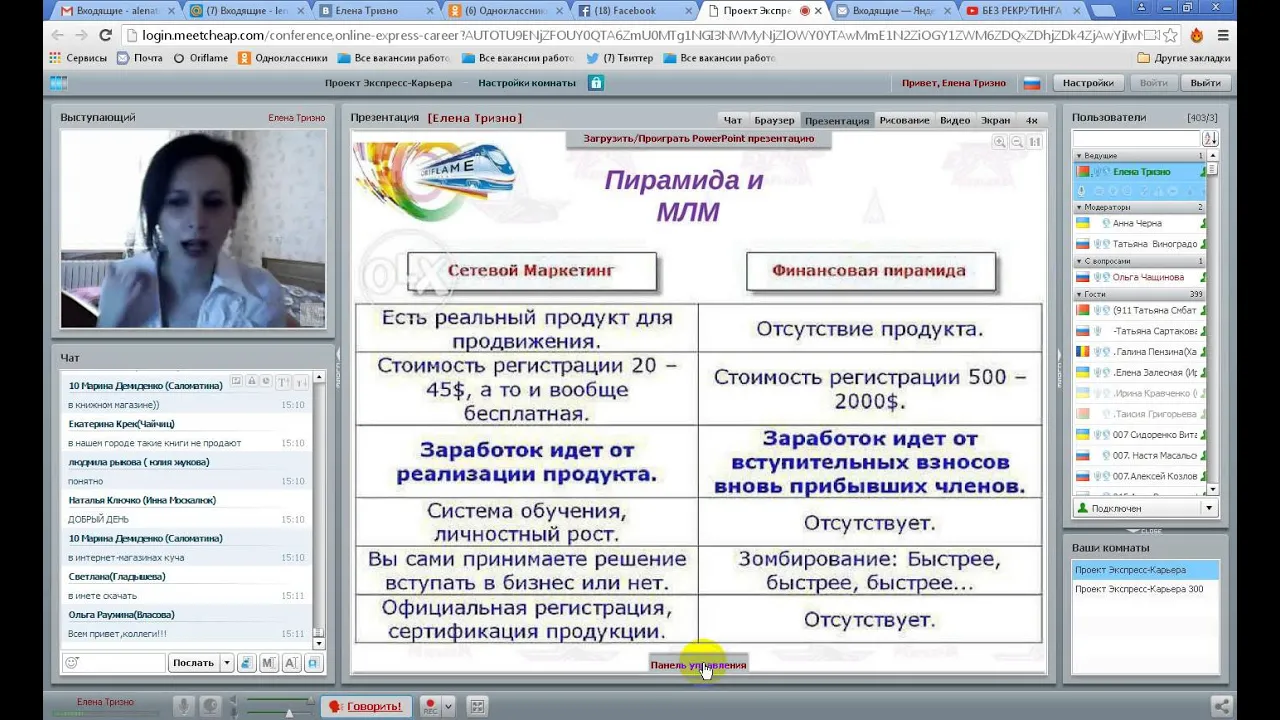This screenshot has width=1280, height=720.
Task: Open the Послать button dropdown arrow
Action: tap(227, 663)
